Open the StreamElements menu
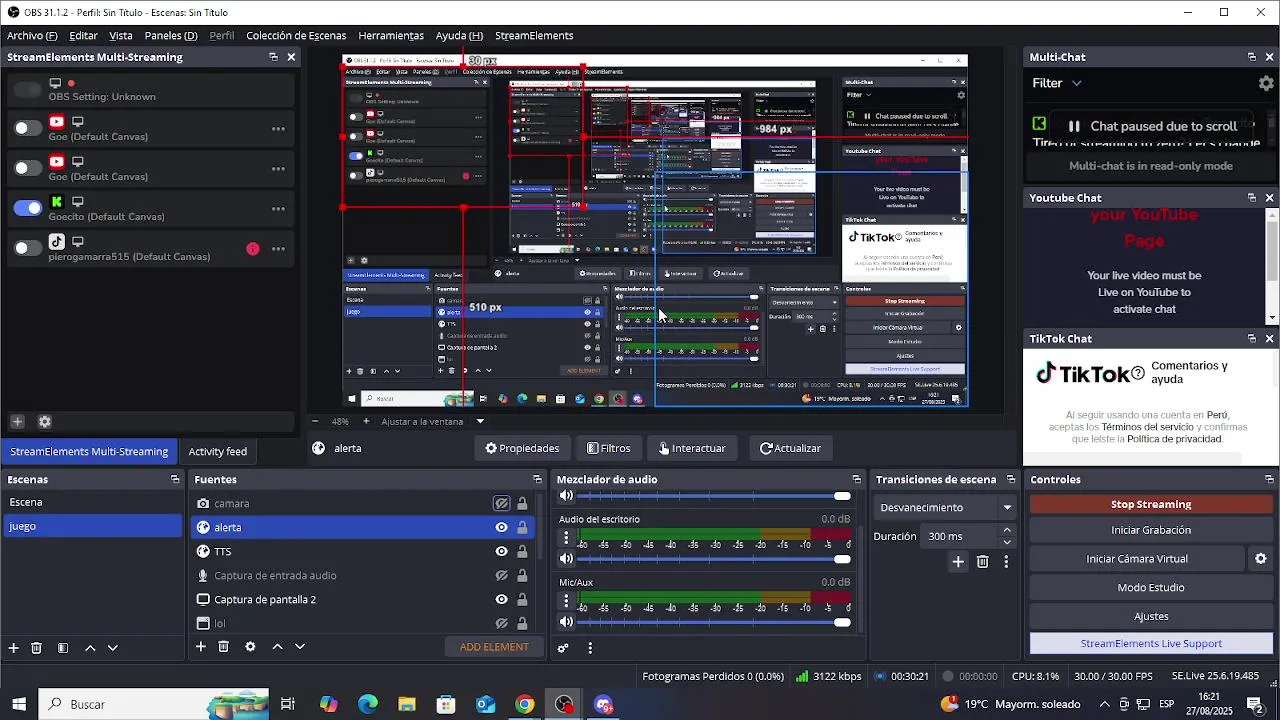Image resolution: width=1280 pixels, height=720 pixels. [x=534, y=36]
